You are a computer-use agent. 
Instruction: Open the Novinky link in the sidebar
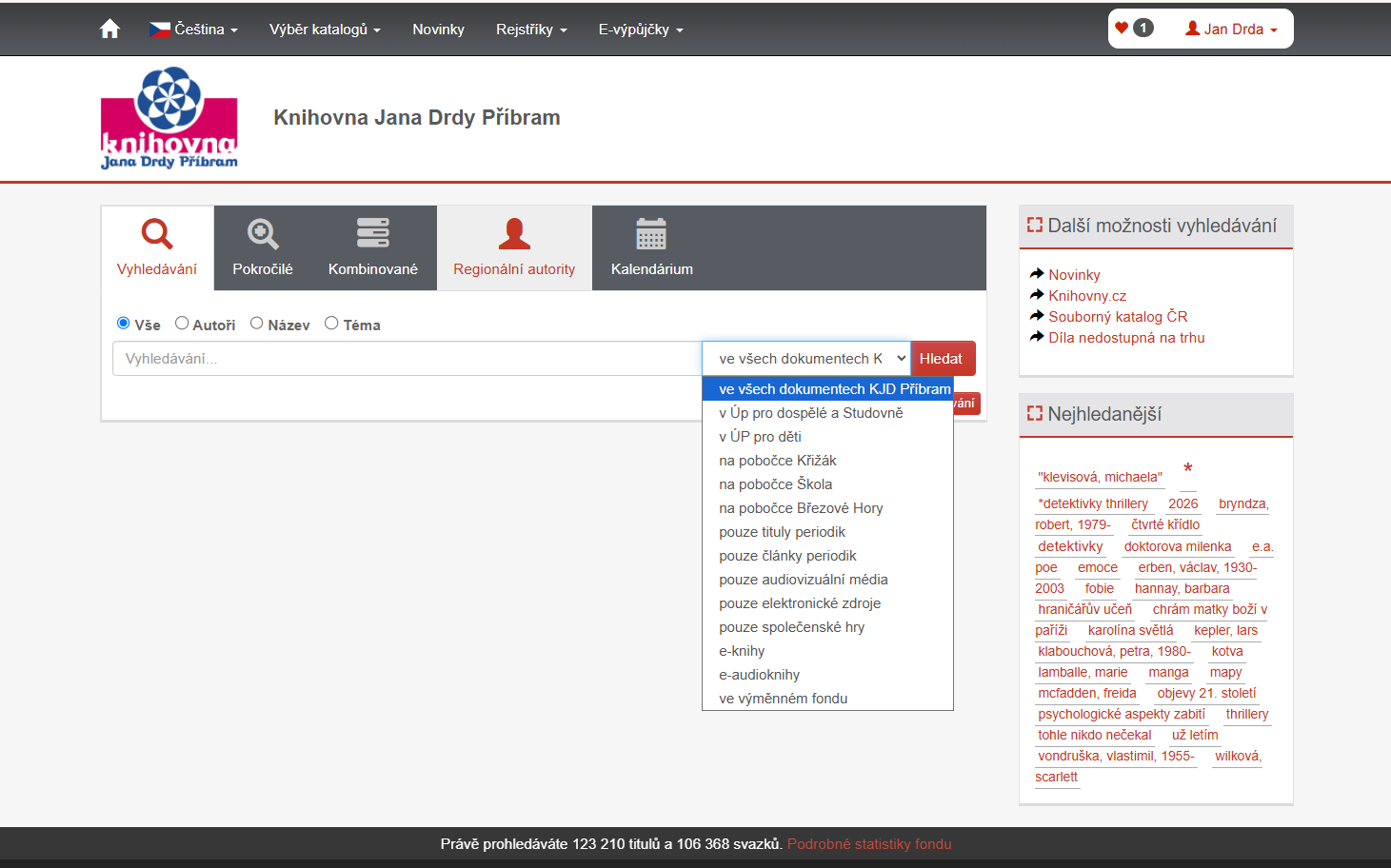pos(1074,275)
